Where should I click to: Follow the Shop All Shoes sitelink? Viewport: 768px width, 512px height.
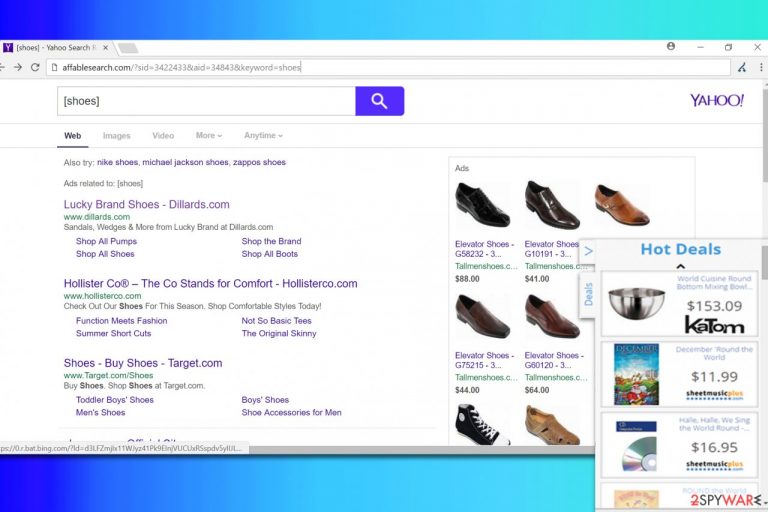tap(105, 254)
